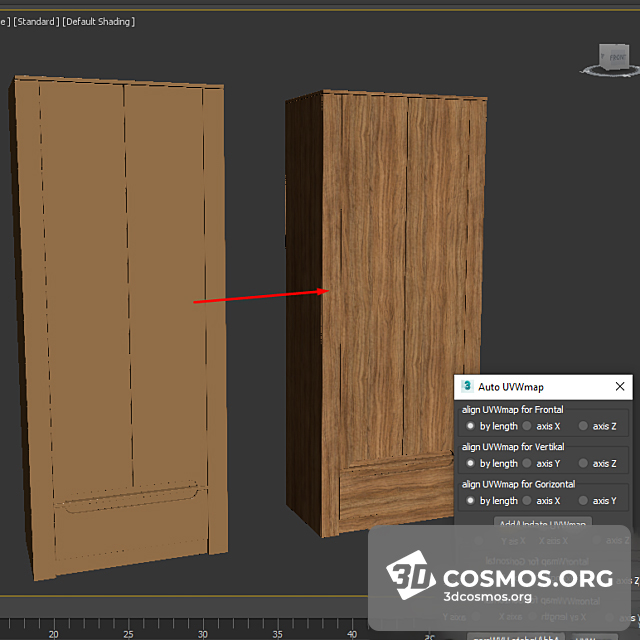Open the [Default Shading] viewport menu
Viewport: 640px width, 640px height.
coord(98,21)
